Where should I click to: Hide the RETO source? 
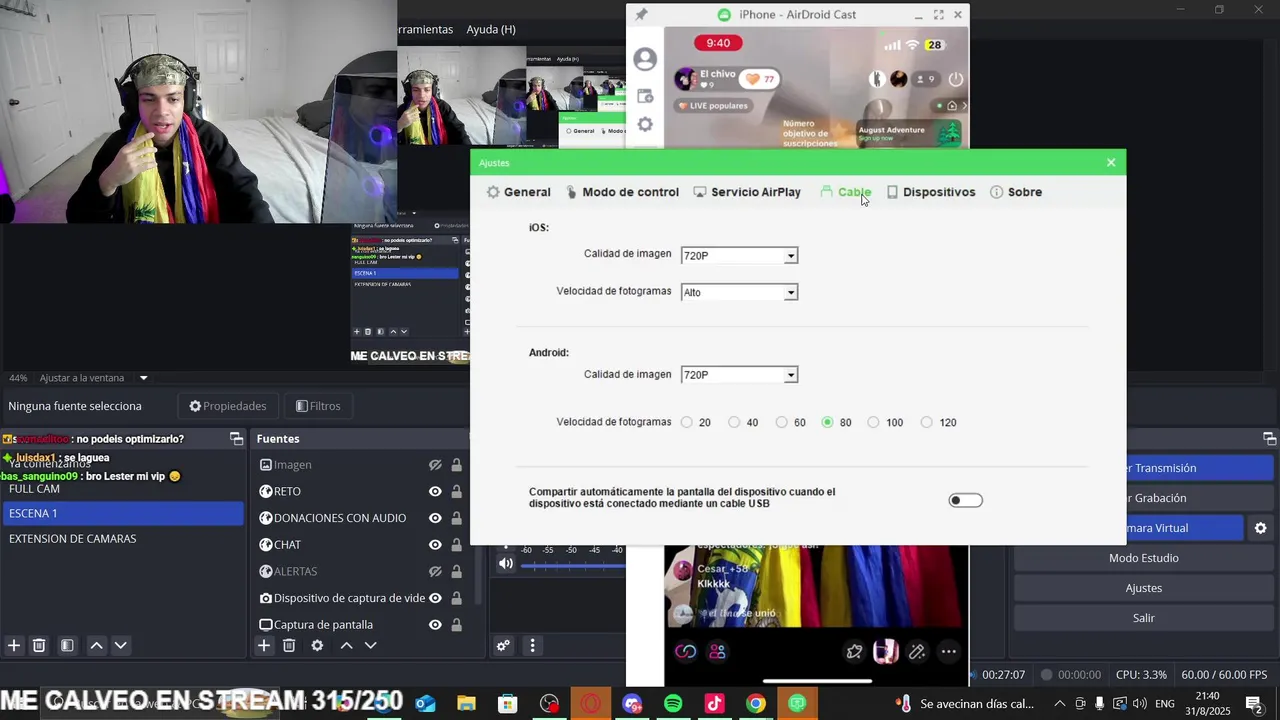click(435, 491)
